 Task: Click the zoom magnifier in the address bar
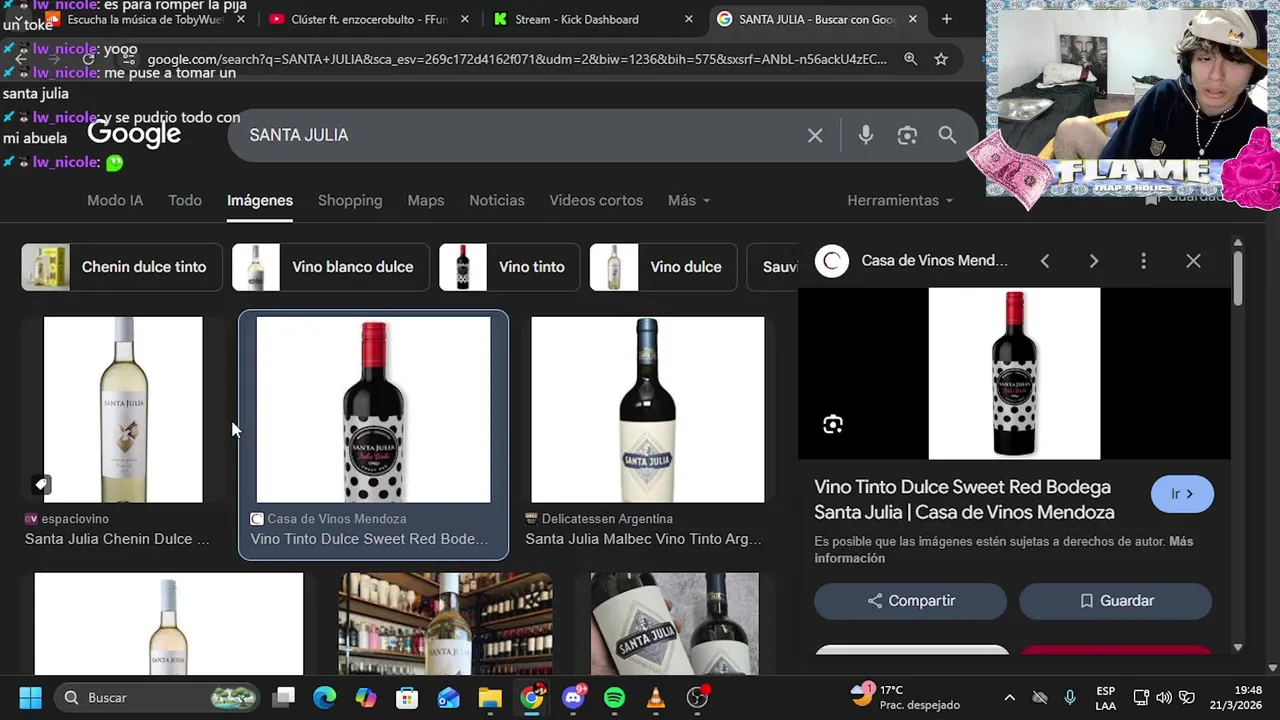(x=910, y=59)
